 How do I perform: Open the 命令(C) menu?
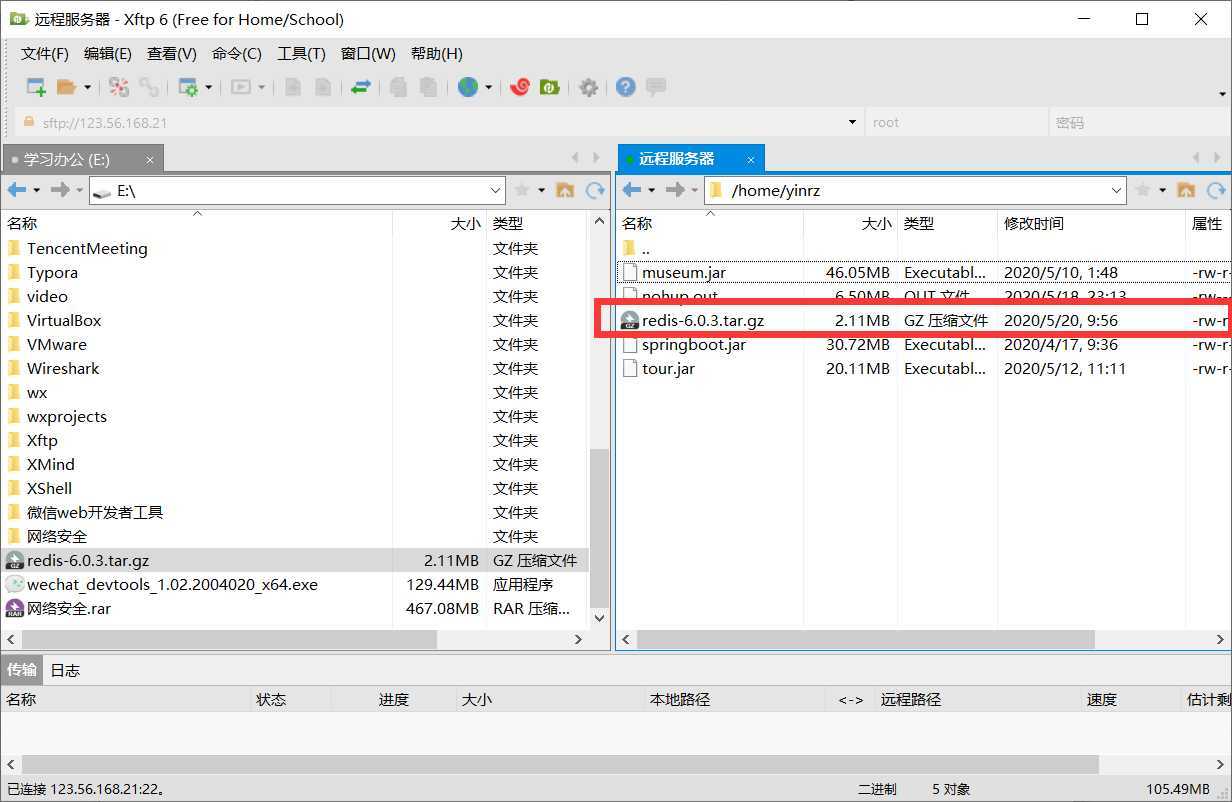237,54
